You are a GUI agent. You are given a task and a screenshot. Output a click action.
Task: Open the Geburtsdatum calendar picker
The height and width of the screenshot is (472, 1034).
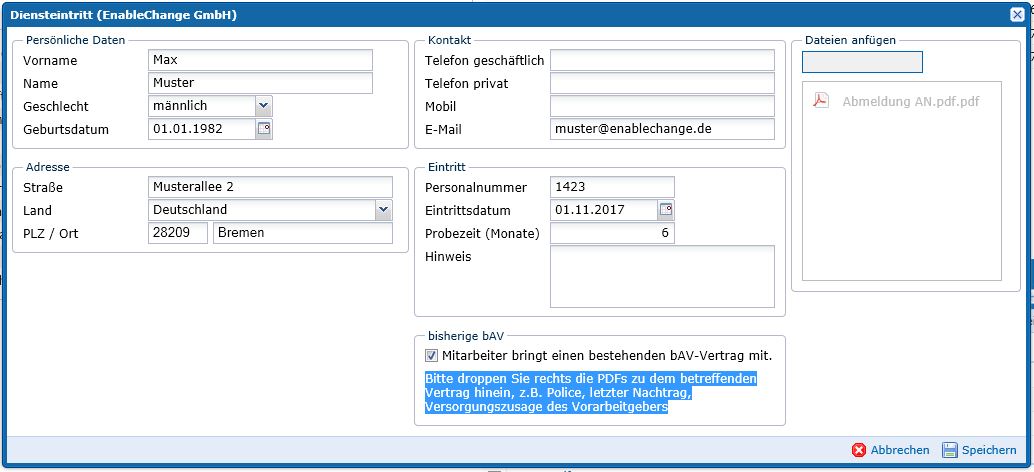264,129
